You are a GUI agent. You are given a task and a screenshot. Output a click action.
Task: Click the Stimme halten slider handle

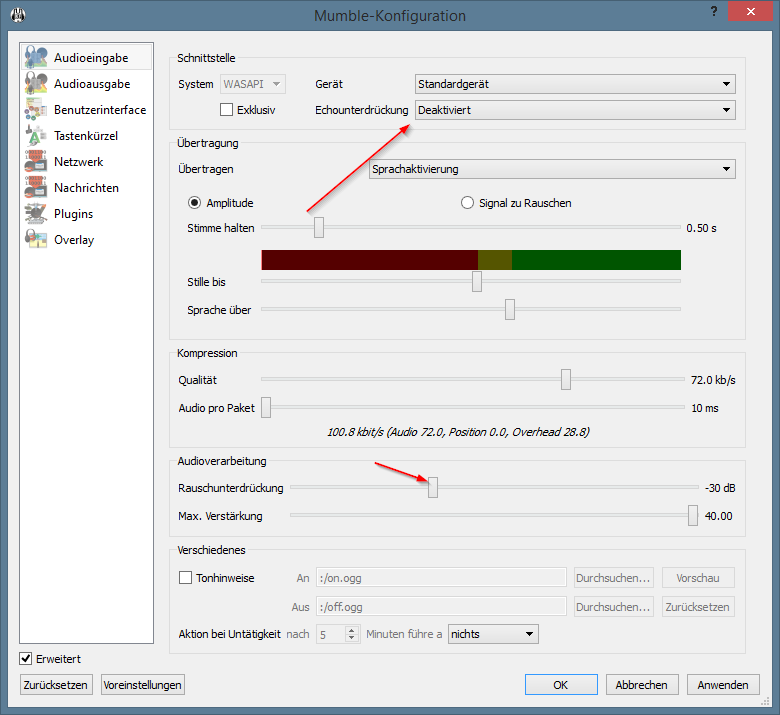pos(319,227)
